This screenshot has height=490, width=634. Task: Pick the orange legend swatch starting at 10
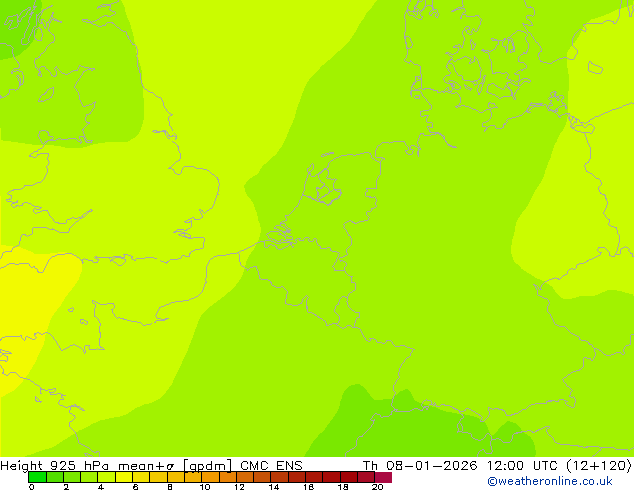pyautogui.click(x=210, y=477)
